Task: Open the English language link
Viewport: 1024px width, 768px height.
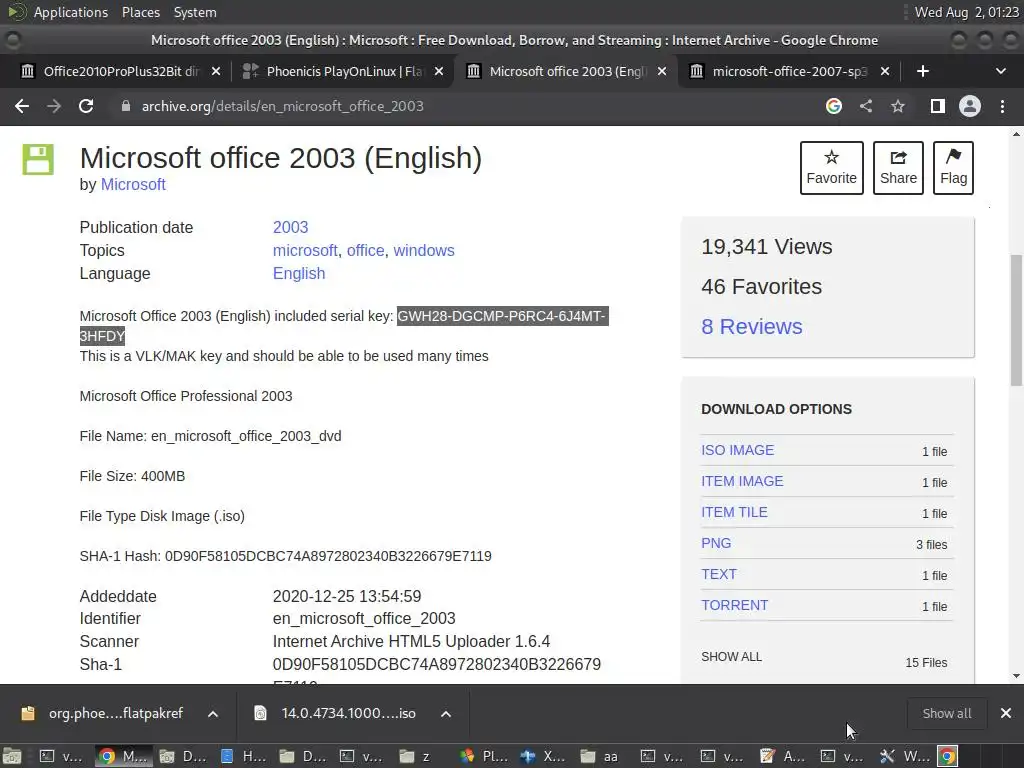Action: click(298, 274)
